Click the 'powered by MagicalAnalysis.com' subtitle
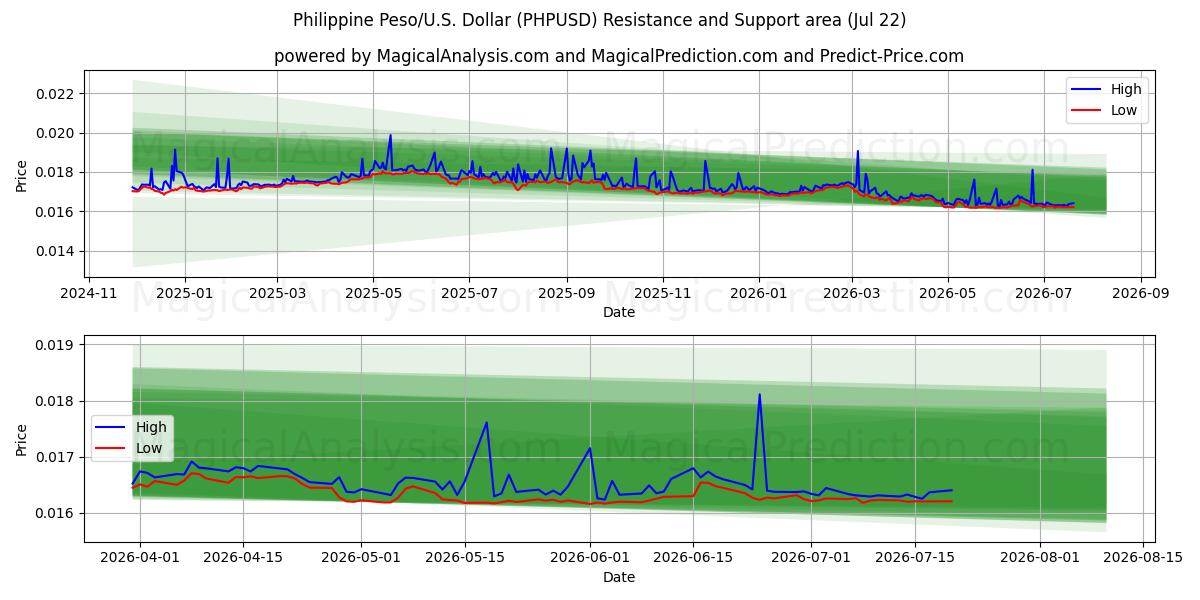 [619, 56]
